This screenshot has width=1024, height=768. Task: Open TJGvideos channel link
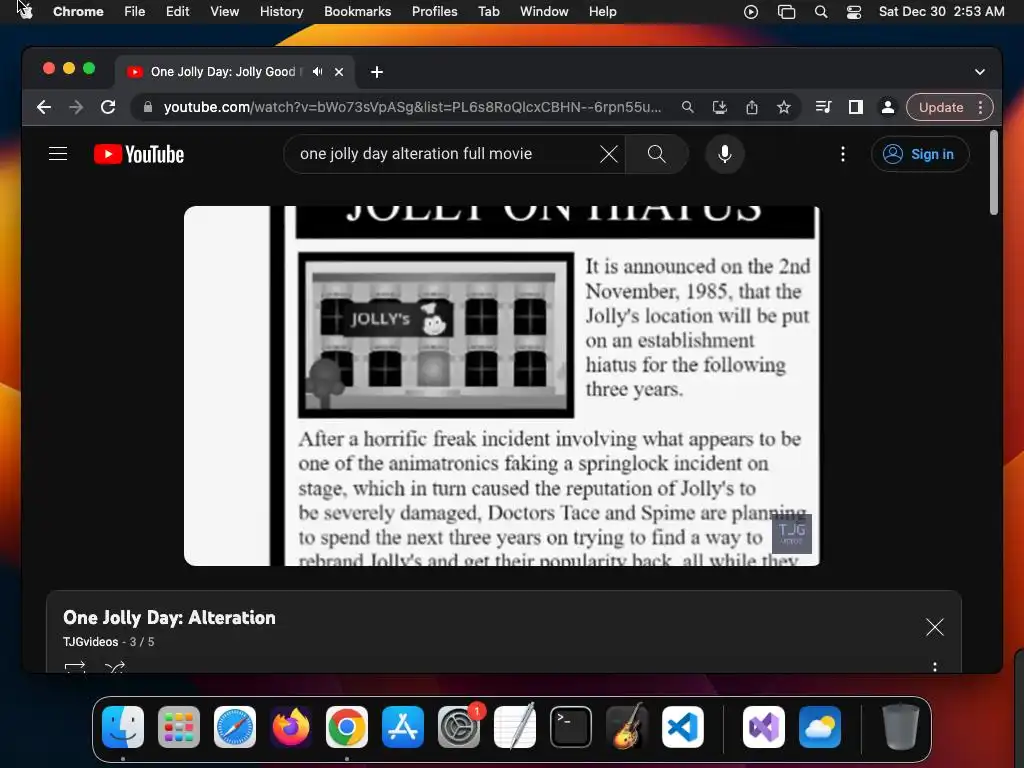point(90,642)
